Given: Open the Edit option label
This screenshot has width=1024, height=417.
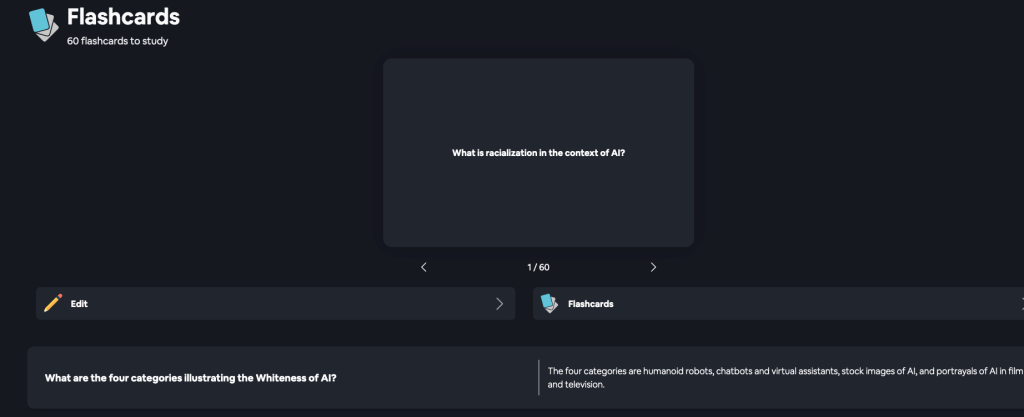Looking at the screenshot, I should (79, 303).
